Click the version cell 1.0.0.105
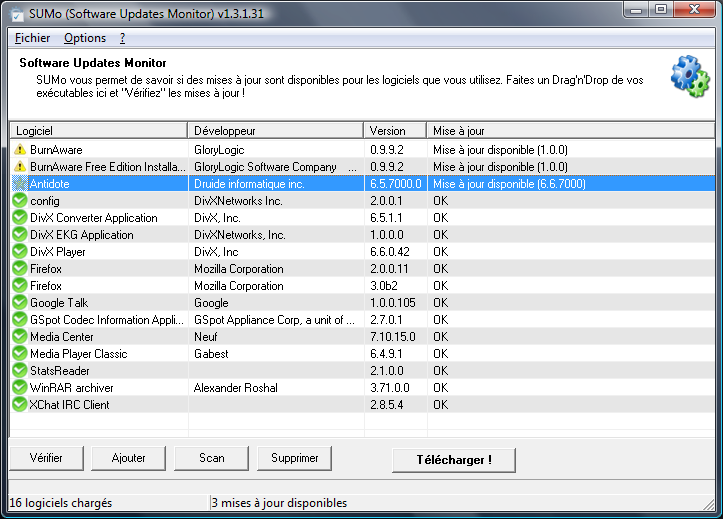This screenshot has height=519, width=723. tap(393, 303)
